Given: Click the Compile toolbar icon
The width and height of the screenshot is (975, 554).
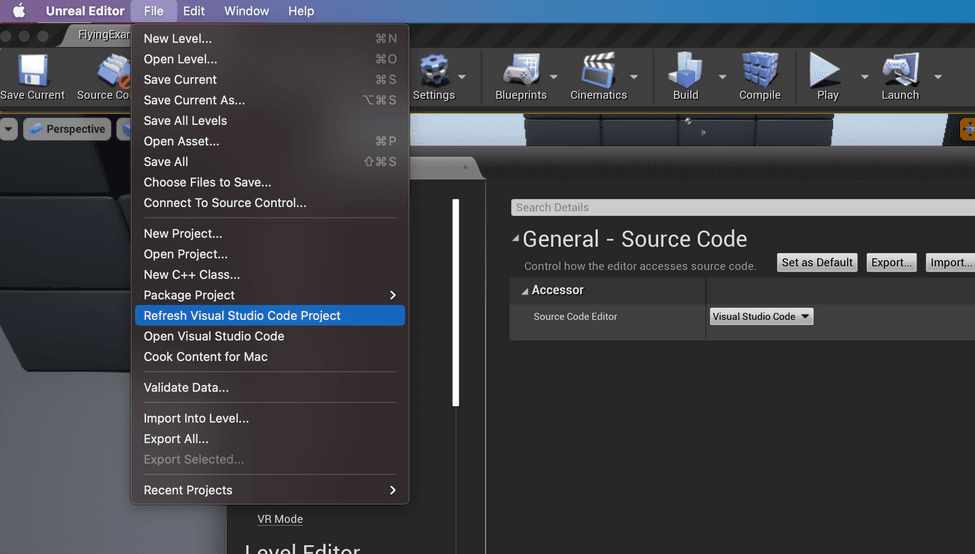Looking at the screenshot, I should click(x=759, y=70).
